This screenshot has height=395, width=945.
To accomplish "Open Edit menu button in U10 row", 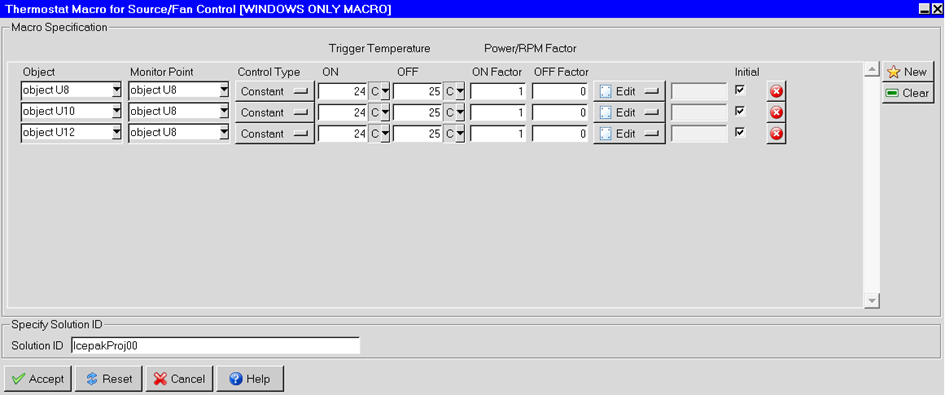I will point(629,113).
